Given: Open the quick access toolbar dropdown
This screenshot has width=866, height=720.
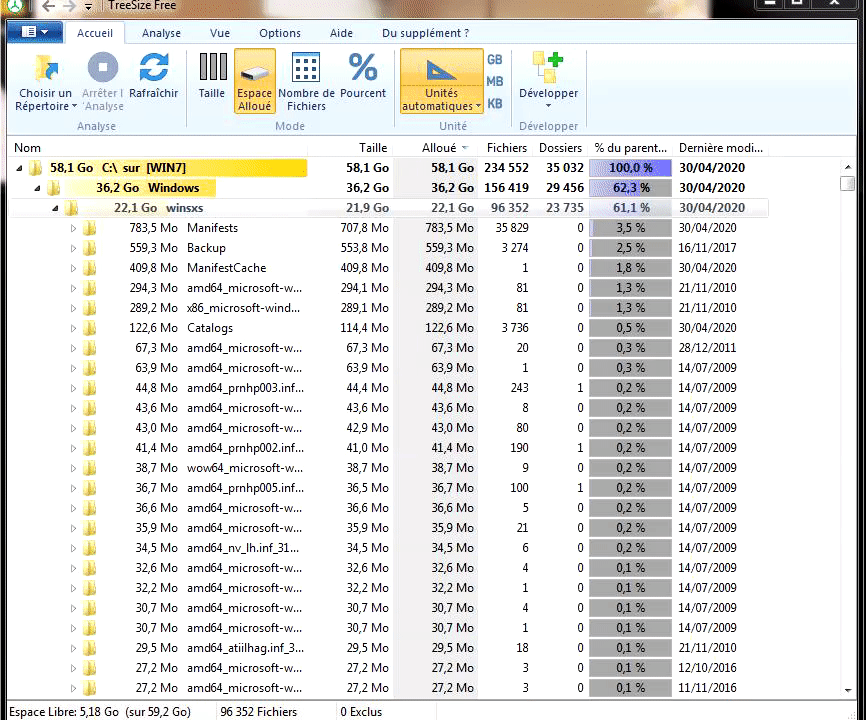Looking at the screenshot, I should coord(88,7).
